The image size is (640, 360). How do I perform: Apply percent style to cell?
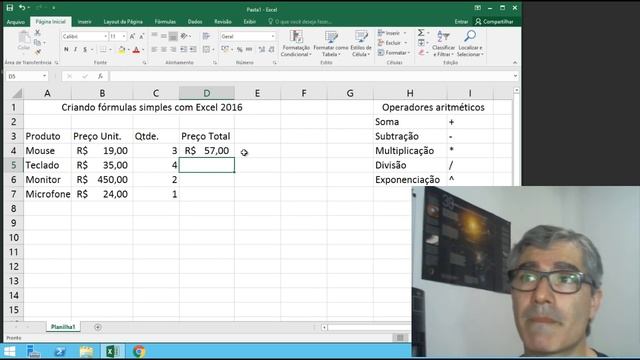240,49
